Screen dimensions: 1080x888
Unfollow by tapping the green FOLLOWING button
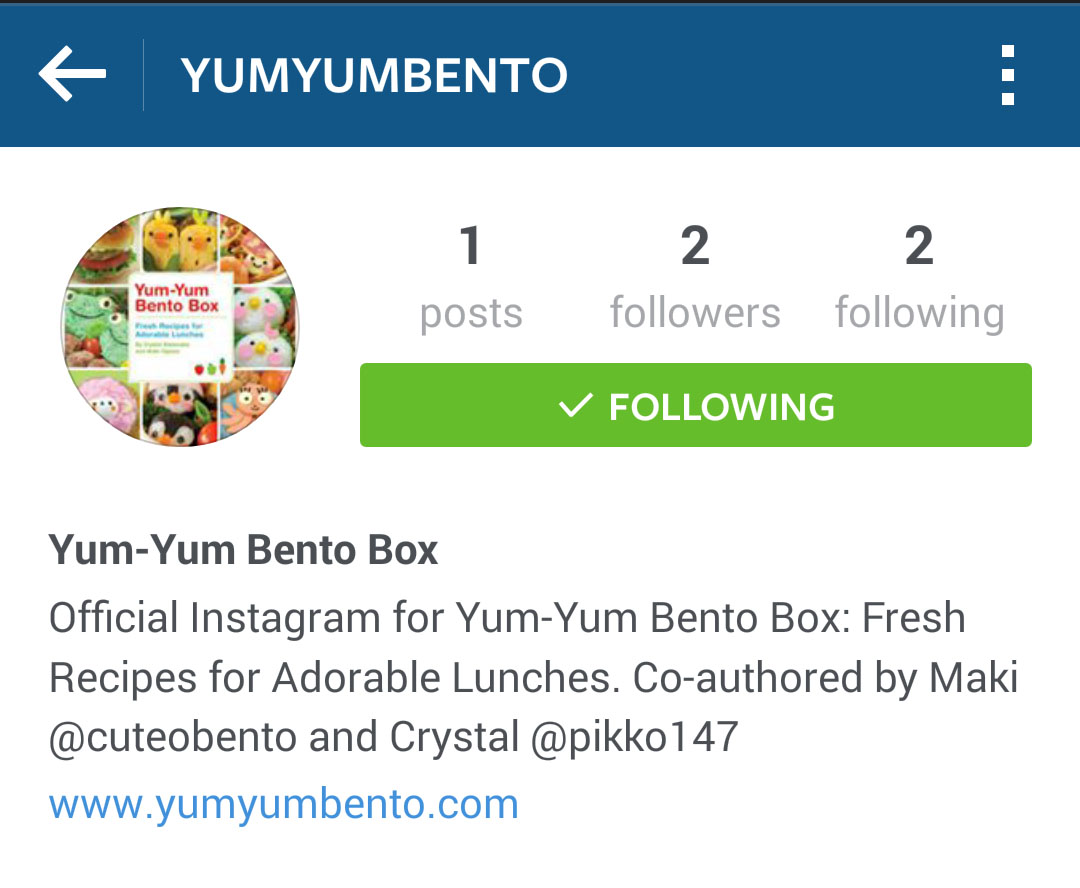tap(696, 405)
